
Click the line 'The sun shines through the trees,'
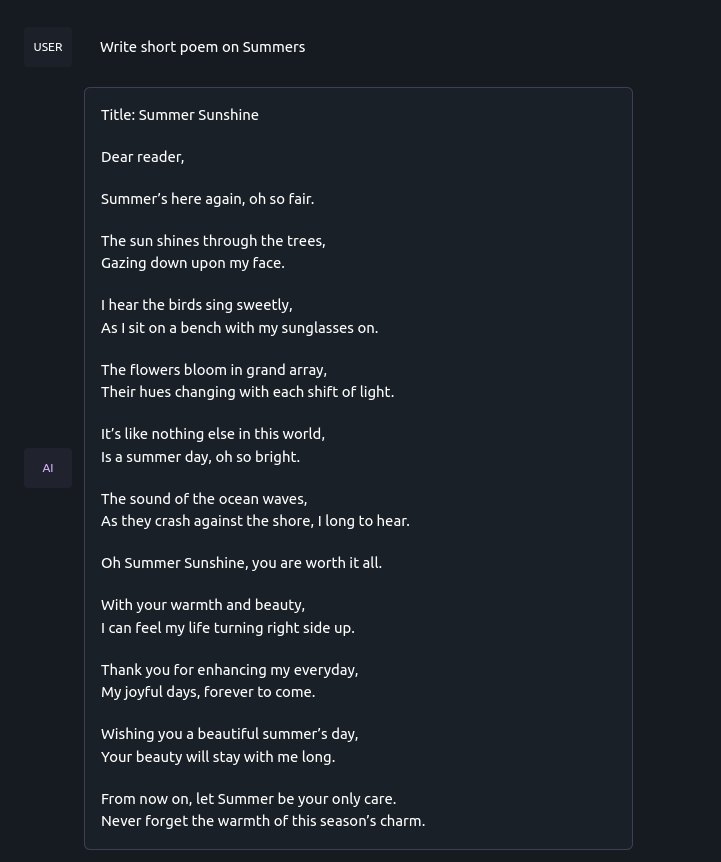213,241
